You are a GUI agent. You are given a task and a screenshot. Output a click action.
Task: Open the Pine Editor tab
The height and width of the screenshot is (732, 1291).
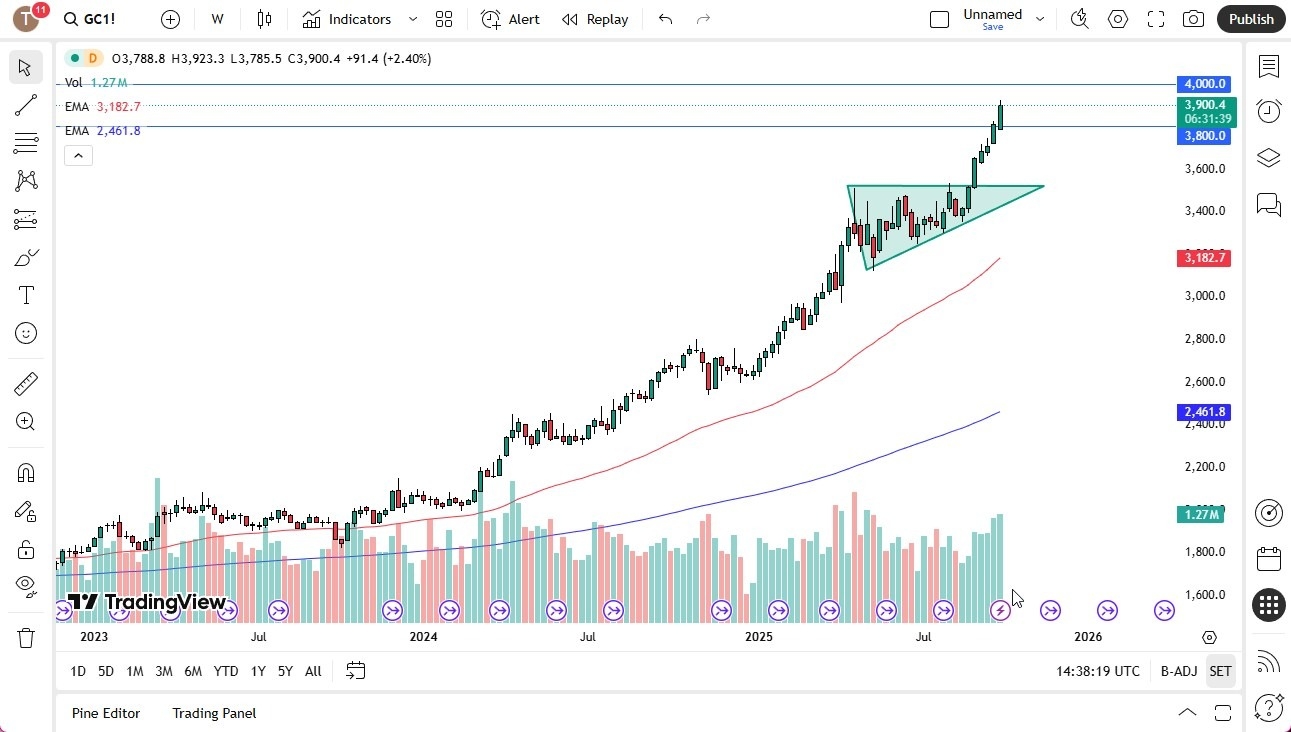pos(106,713)
